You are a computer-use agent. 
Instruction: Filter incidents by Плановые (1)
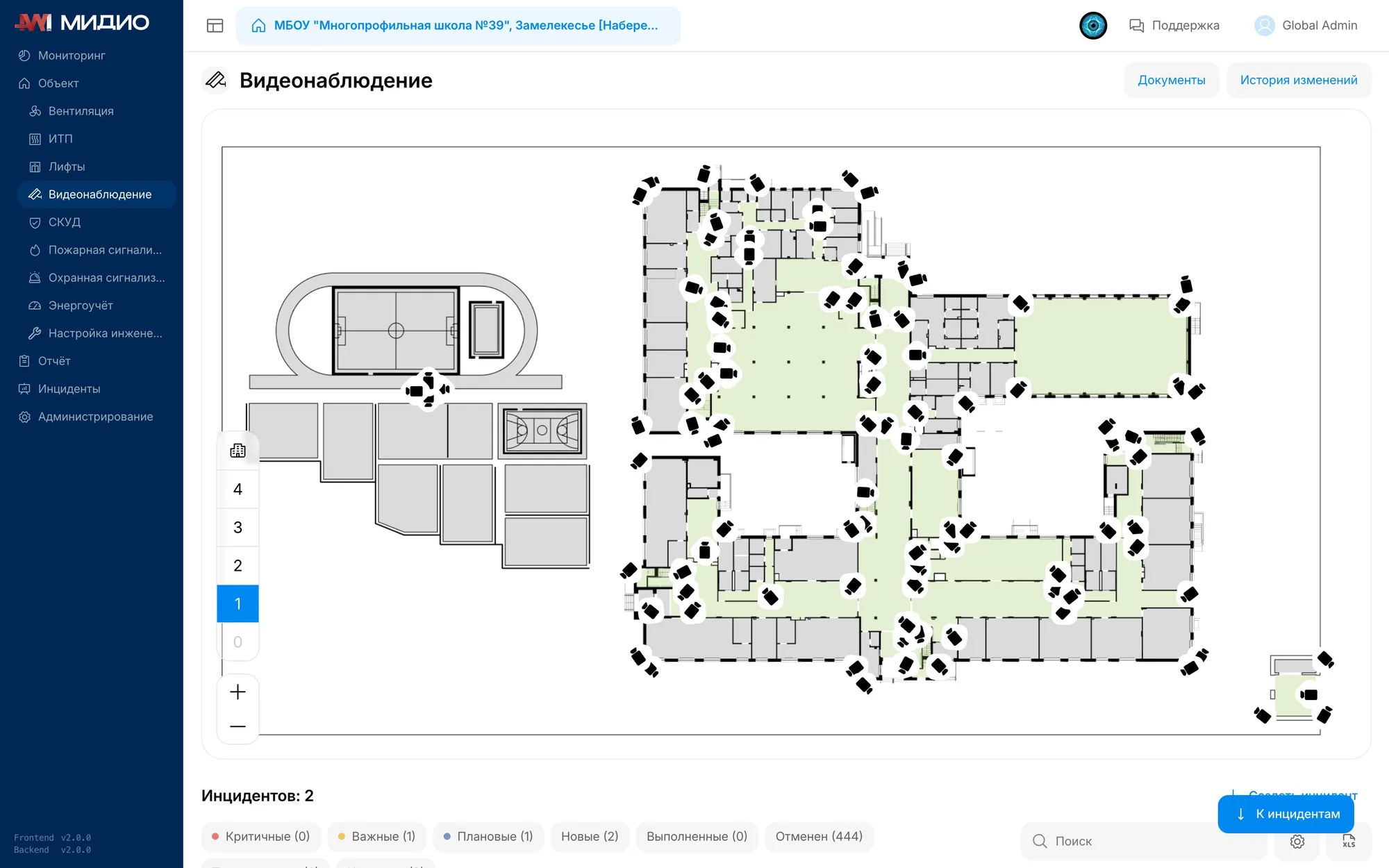point(488,837)
